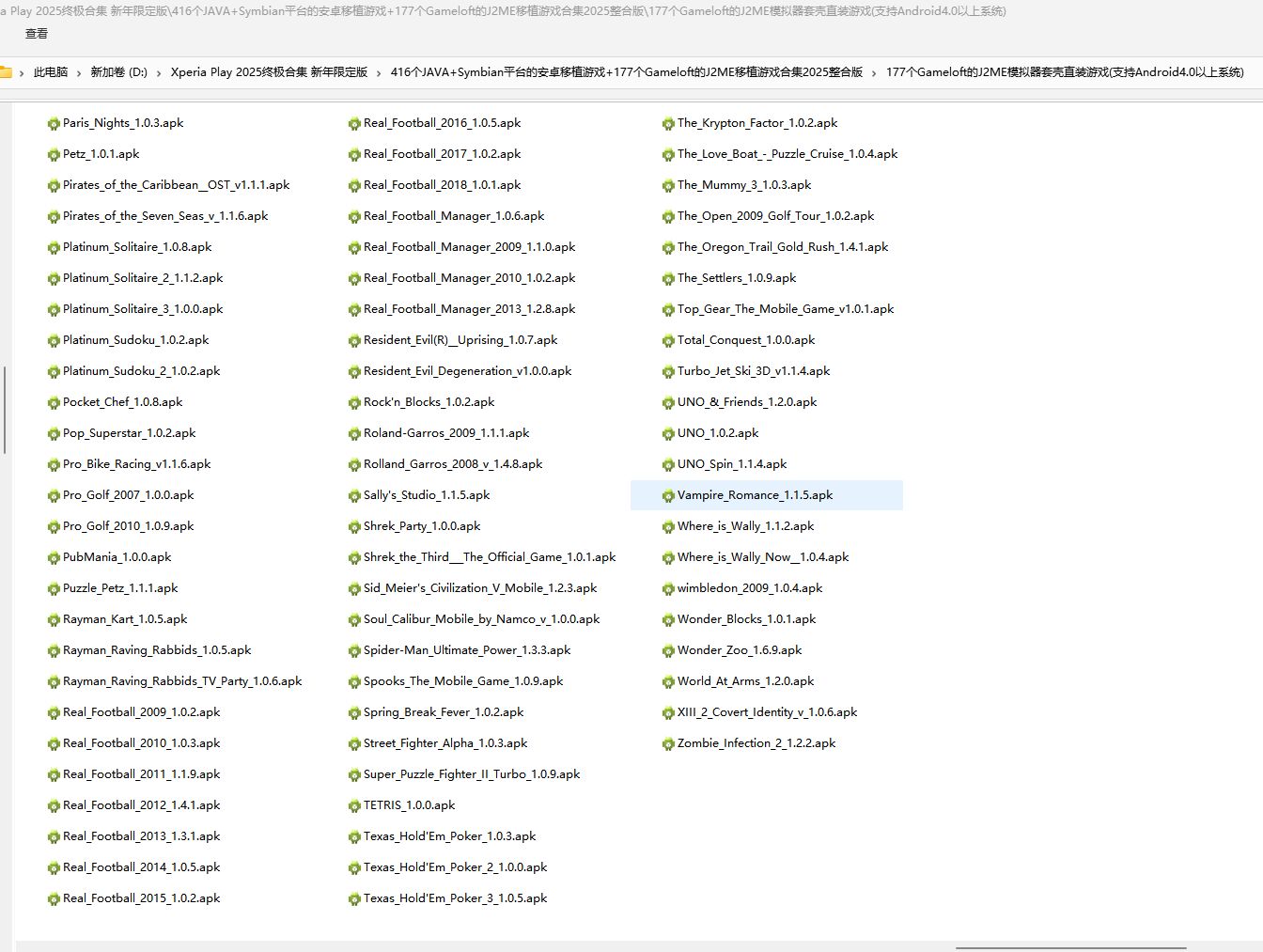Select the Petz_1.0.1.apk file icon
Screen dimensions: 1263x952
[x=54, y=154]
